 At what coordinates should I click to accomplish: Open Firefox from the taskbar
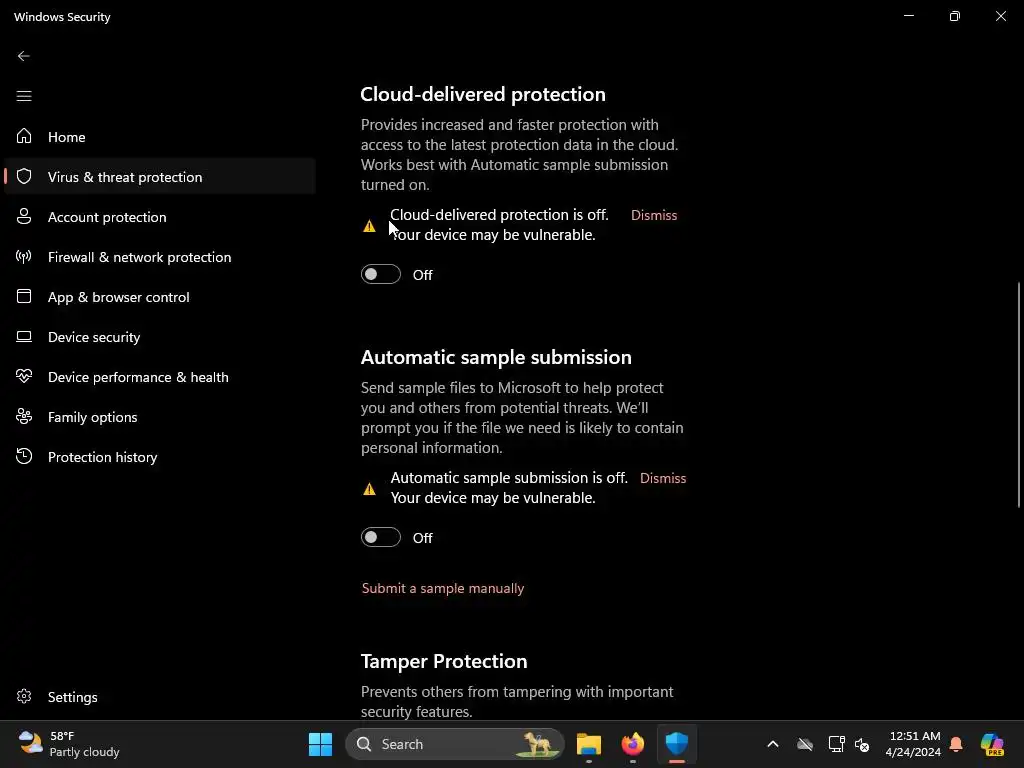pyautogui.click(x=632, y=744)
